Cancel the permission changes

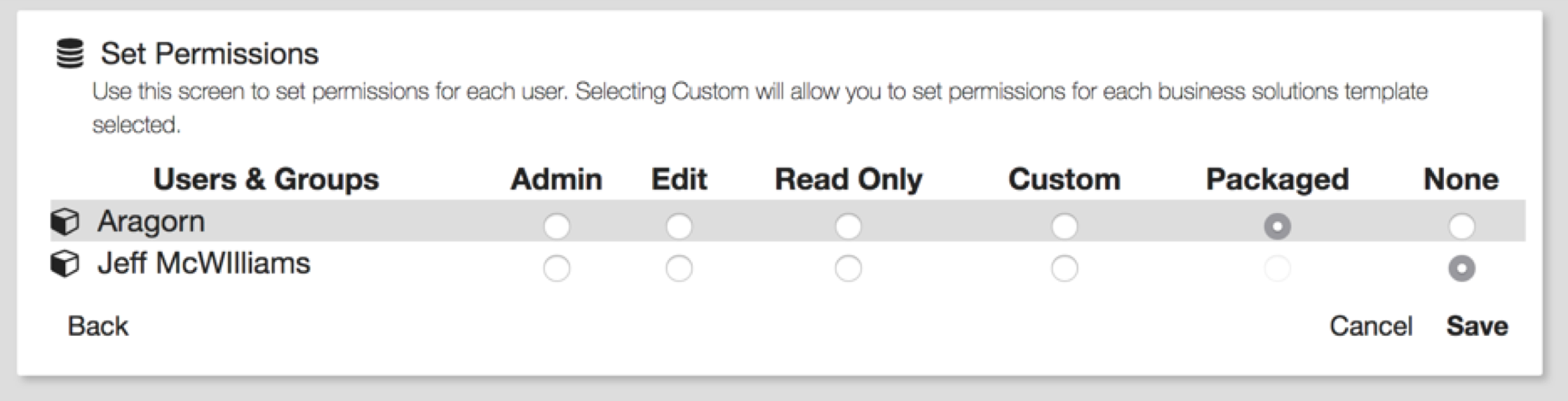(1370, 326)
